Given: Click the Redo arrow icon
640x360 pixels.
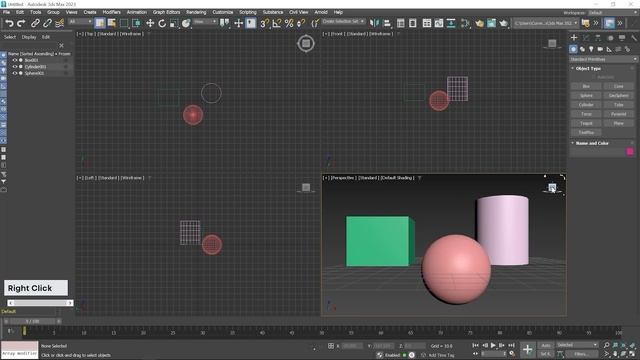Looking at the screenshot, I should coord(21,23).
